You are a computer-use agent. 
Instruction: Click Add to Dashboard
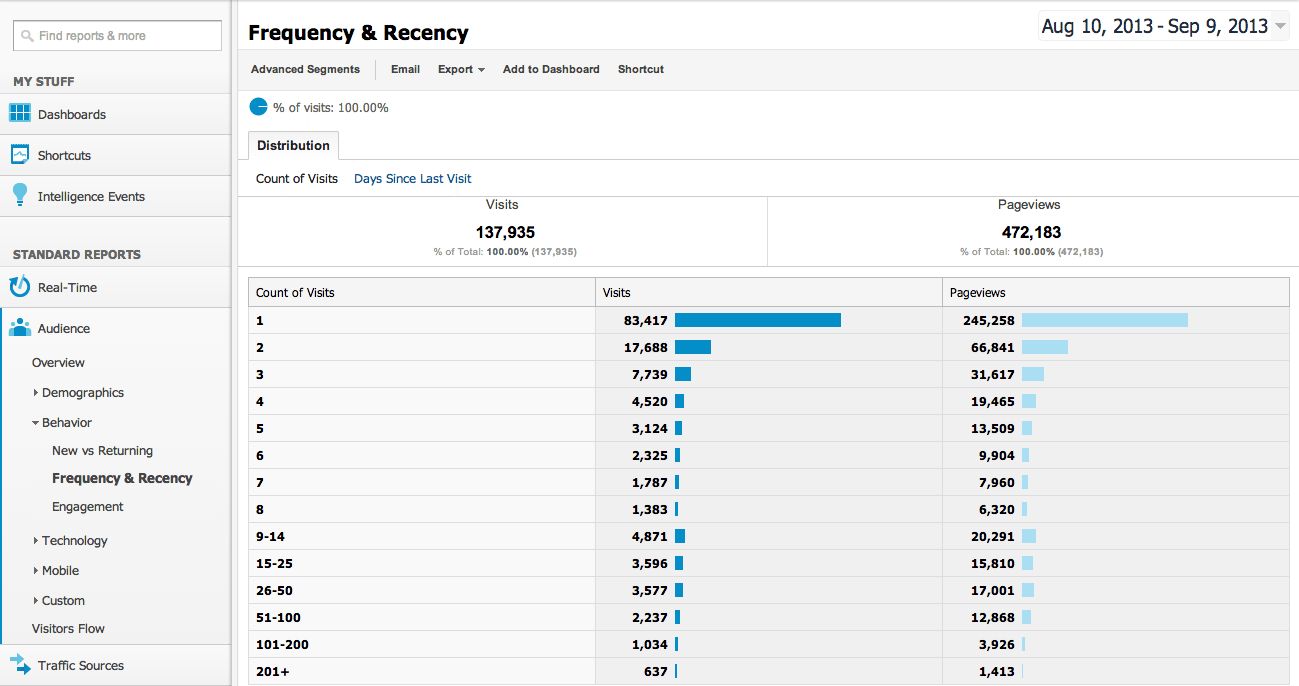[551, 70]
